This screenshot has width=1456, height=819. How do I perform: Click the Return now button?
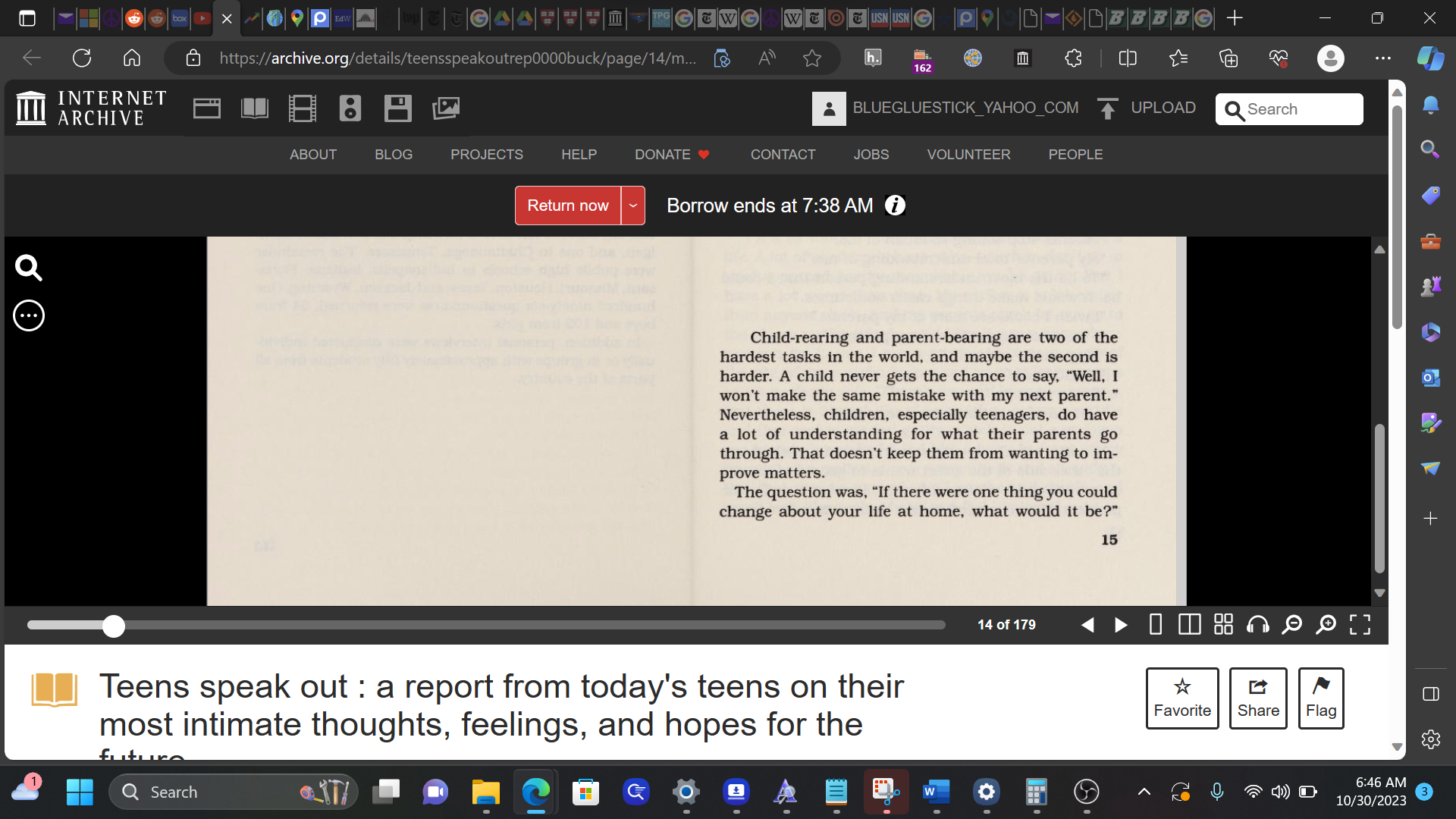(567, 206)
